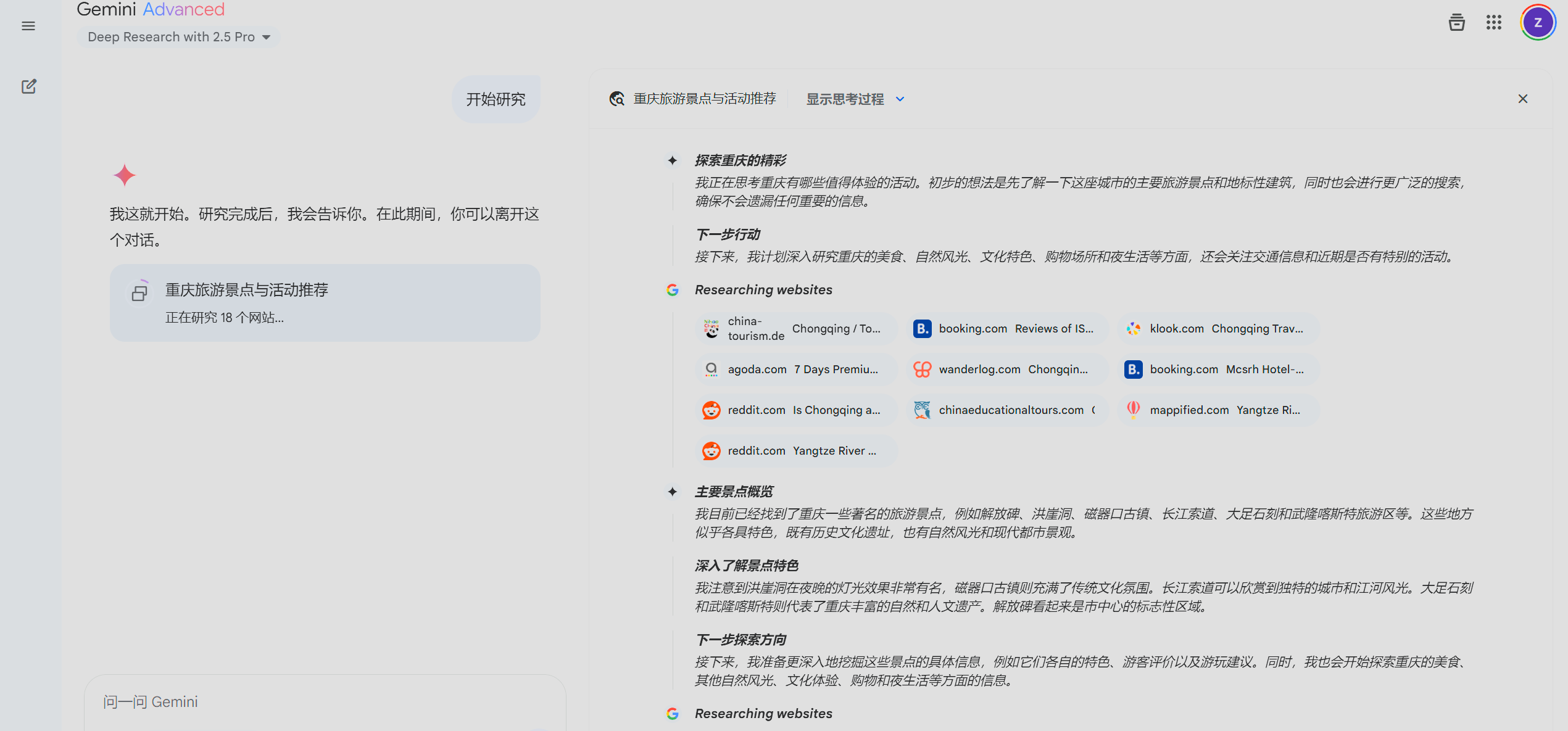Click the Gemini Advanced logo text
This screenshot has height=731, width=1568.
(x=151, y=9)
